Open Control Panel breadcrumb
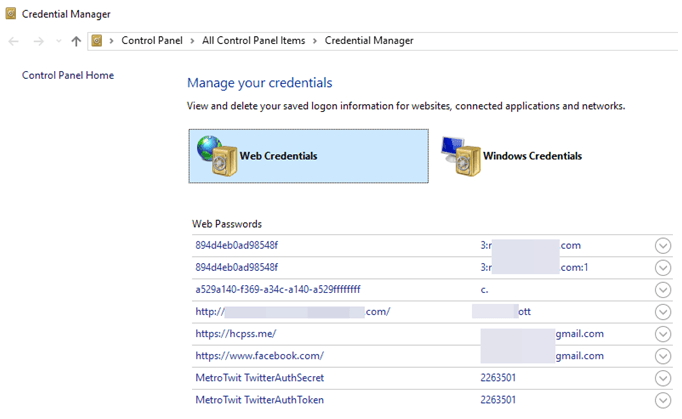Screen dimensions: 682x419 pyautogui.click(x=152, y=40)
